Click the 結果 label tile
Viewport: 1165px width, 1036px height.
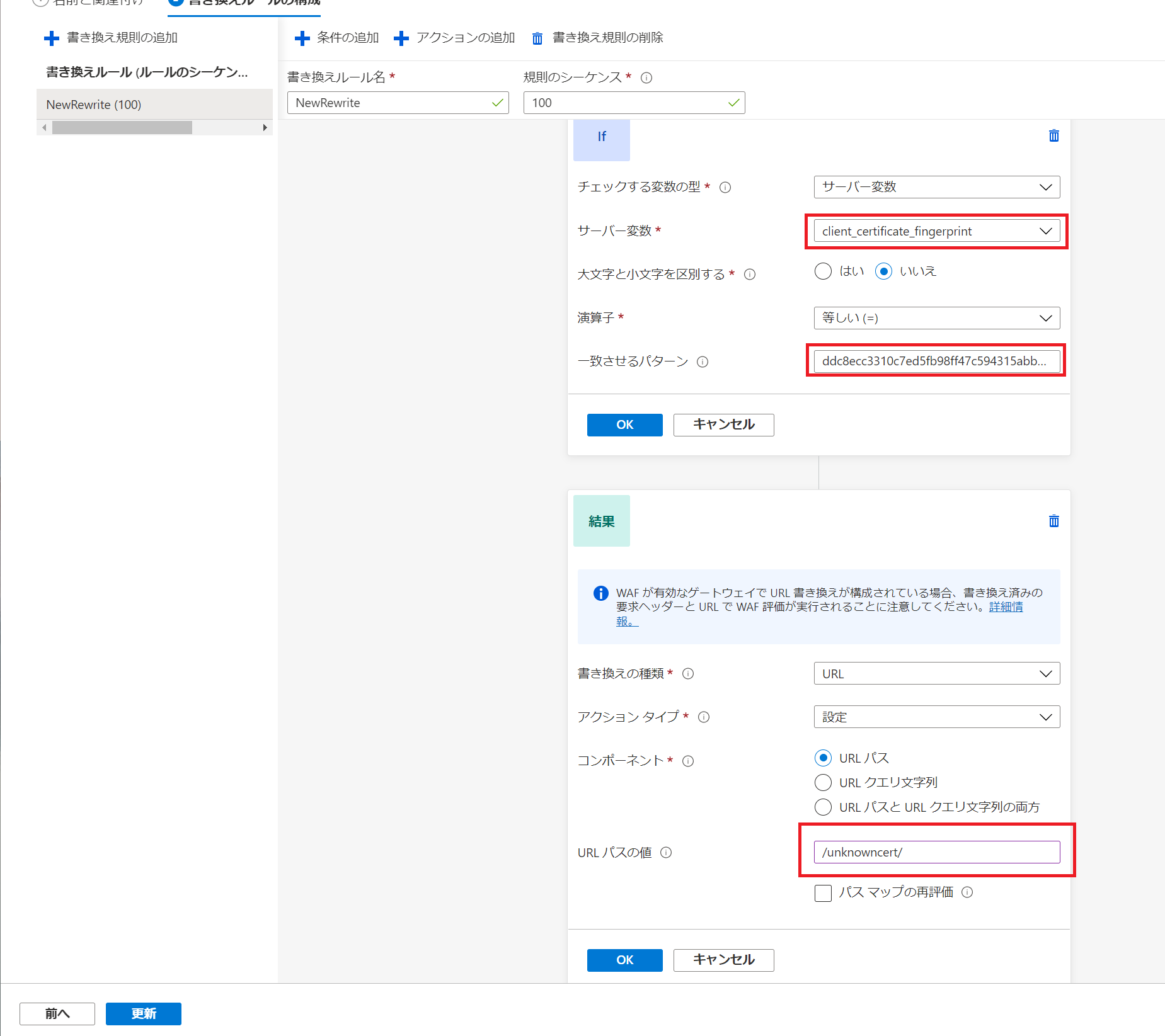tap(602, 521)
